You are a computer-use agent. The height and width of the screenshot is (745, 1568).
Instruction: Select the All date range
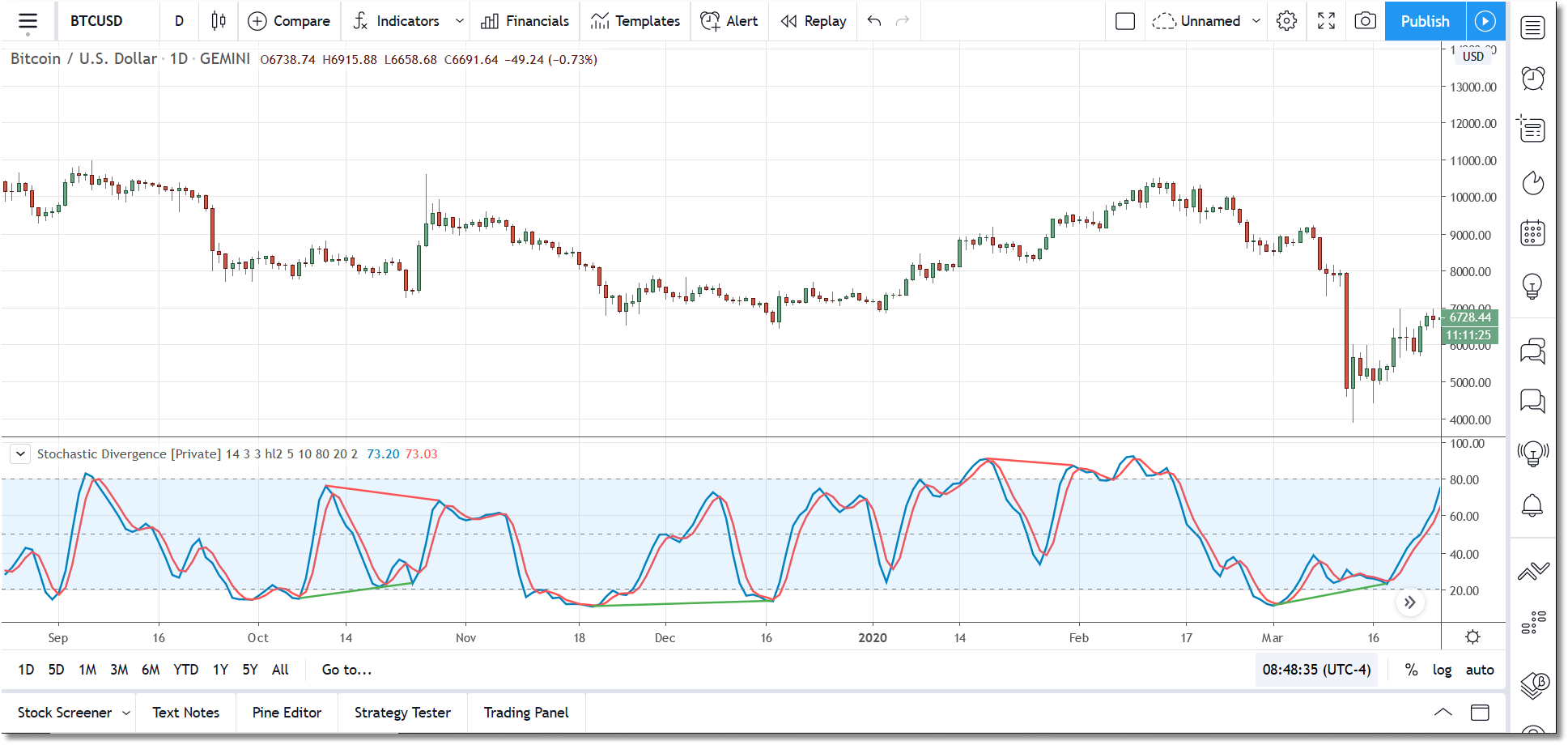280,670
